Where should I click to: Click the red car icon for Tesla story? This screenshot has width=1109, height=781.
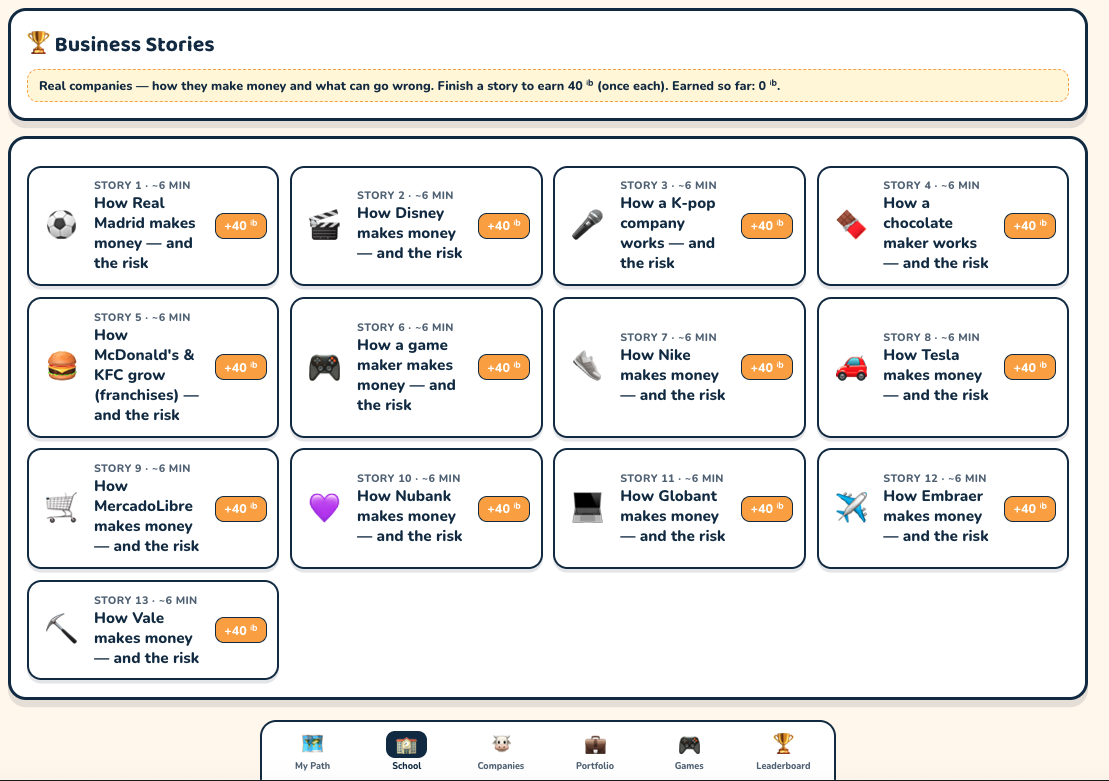[851, 367]
